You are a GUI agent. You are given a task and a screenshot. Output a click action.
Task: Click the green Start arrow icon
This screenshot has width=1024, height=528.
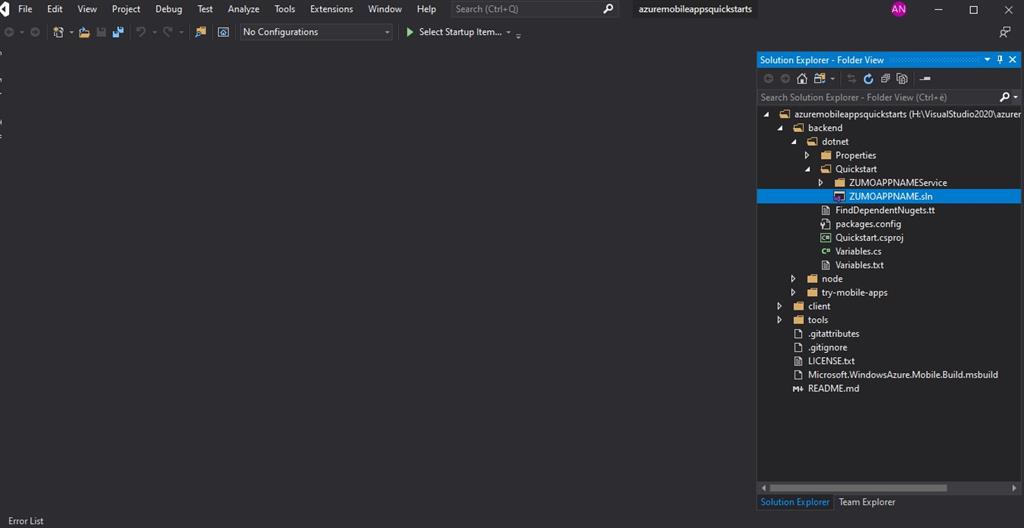click(410, 32)
